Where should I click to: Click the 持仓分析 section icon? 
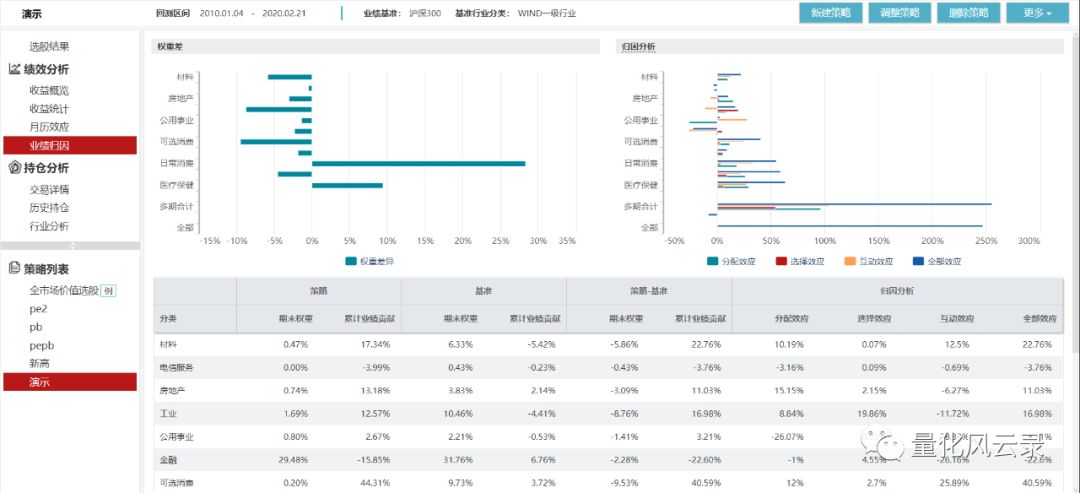click(x=15, y=167)
